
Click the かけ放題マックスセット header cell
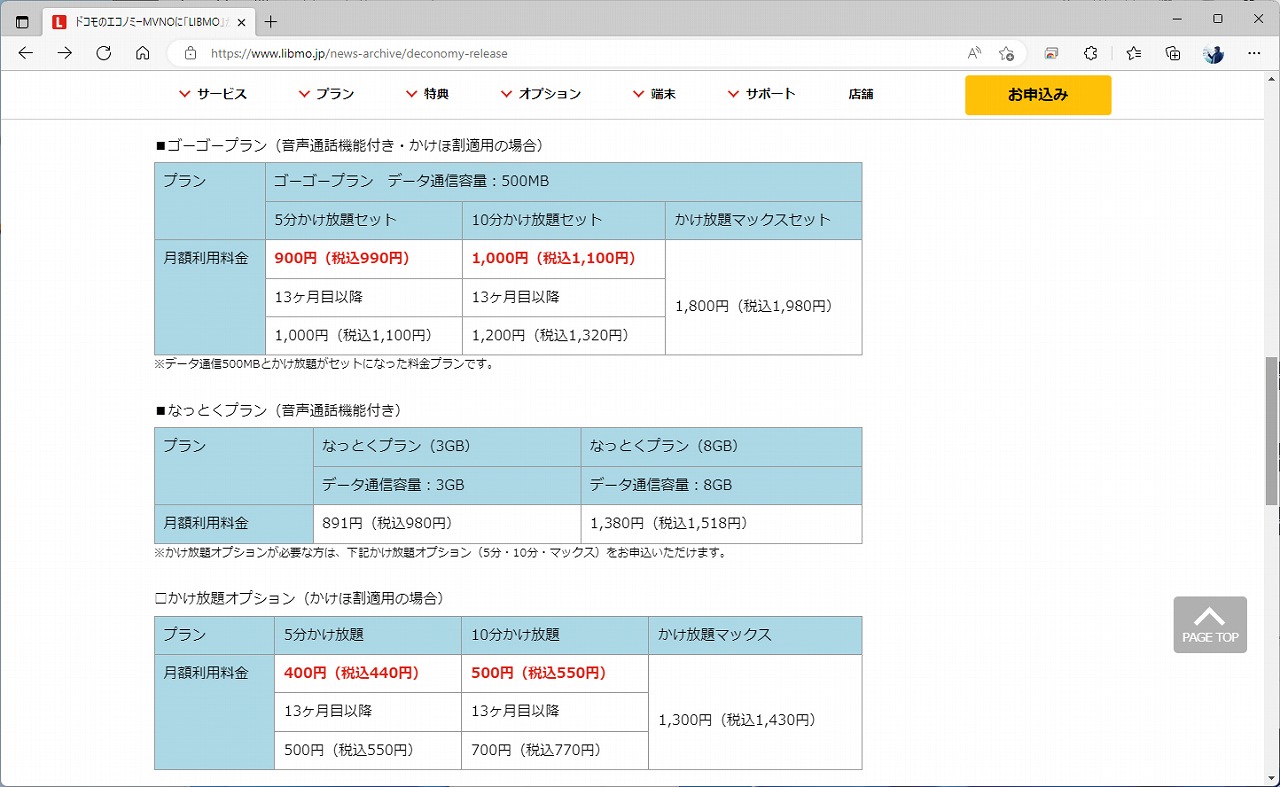click(x=763, y=220)
